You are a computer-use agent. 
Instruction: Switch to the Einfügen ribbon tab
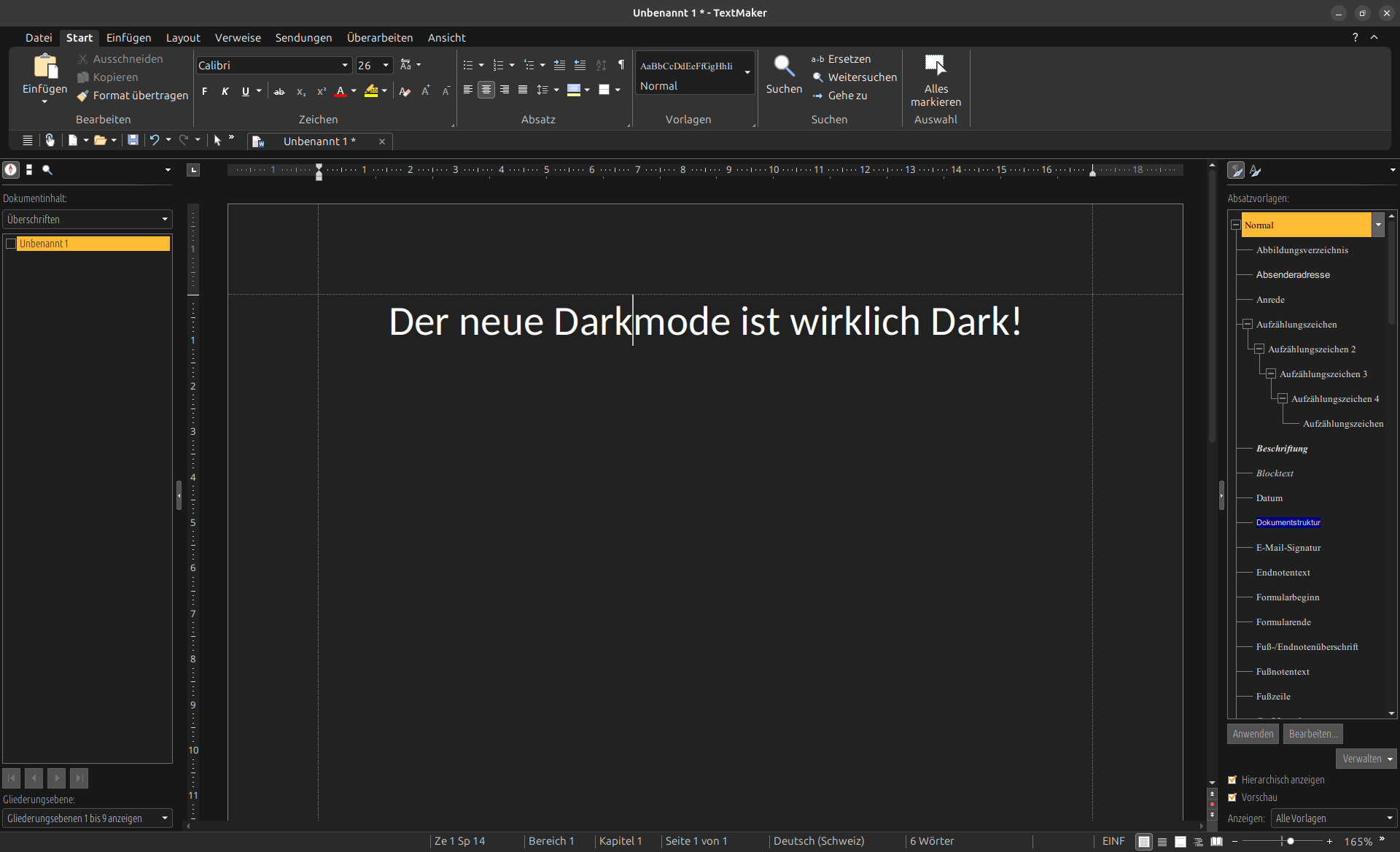(x=128, y=37)
